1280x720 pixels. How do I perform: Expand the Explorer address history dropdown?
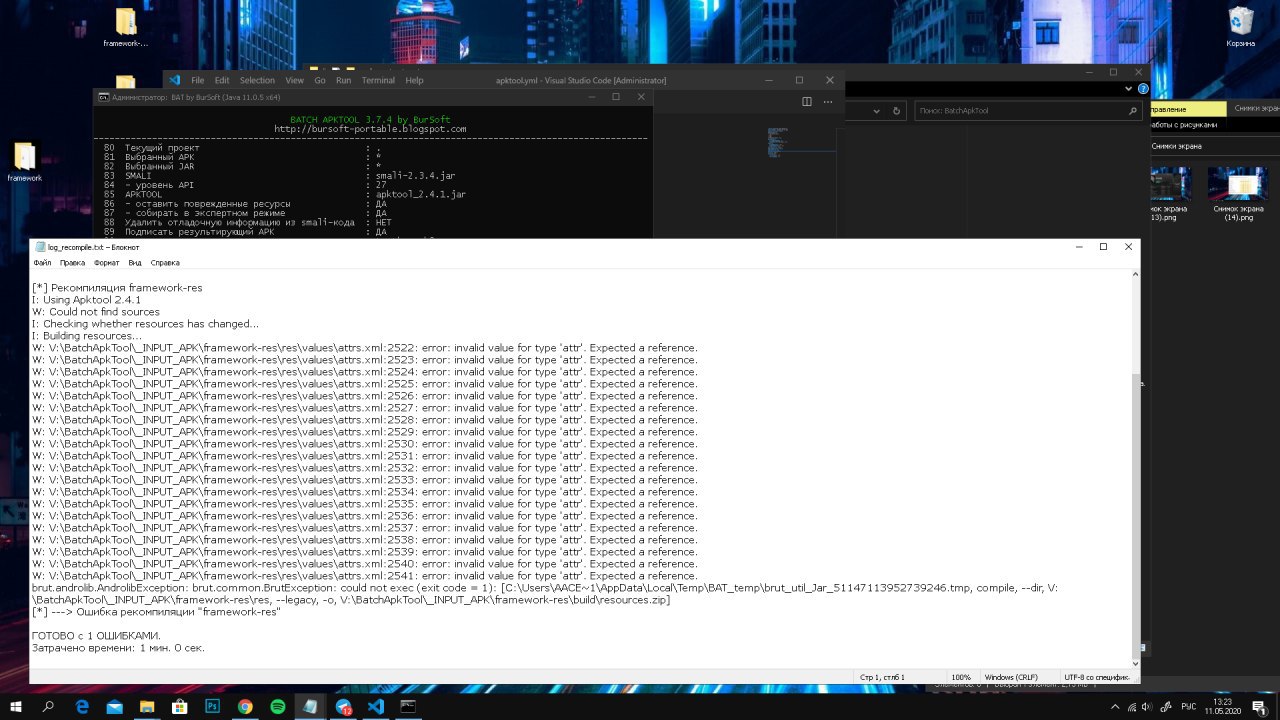pyautogui.click(x=877, y=111)
